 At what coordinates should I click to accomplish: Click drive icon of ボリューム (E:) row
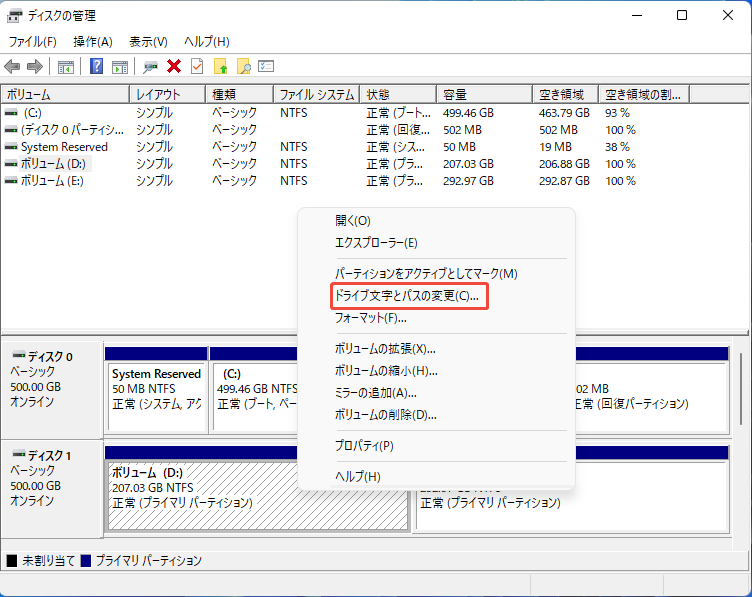[x=11, y=181]
